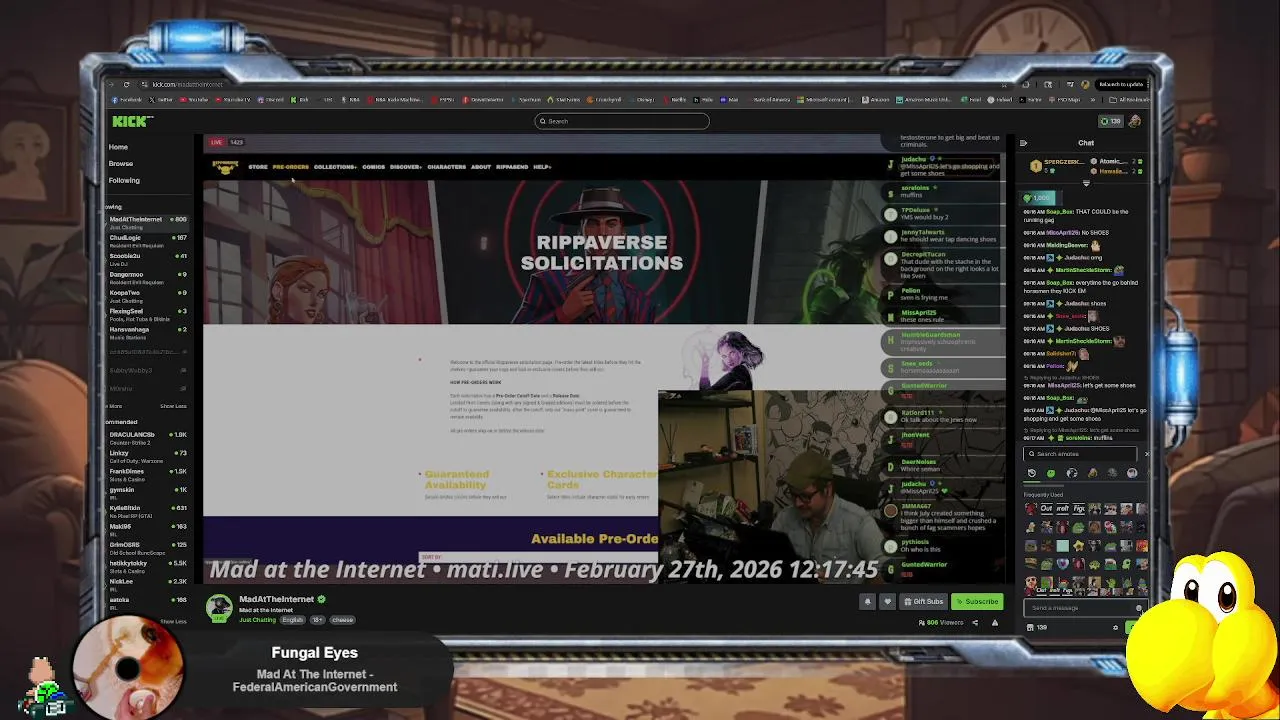
Task: Click the notification bell icon below the stream
Action: tap(867, 601)
